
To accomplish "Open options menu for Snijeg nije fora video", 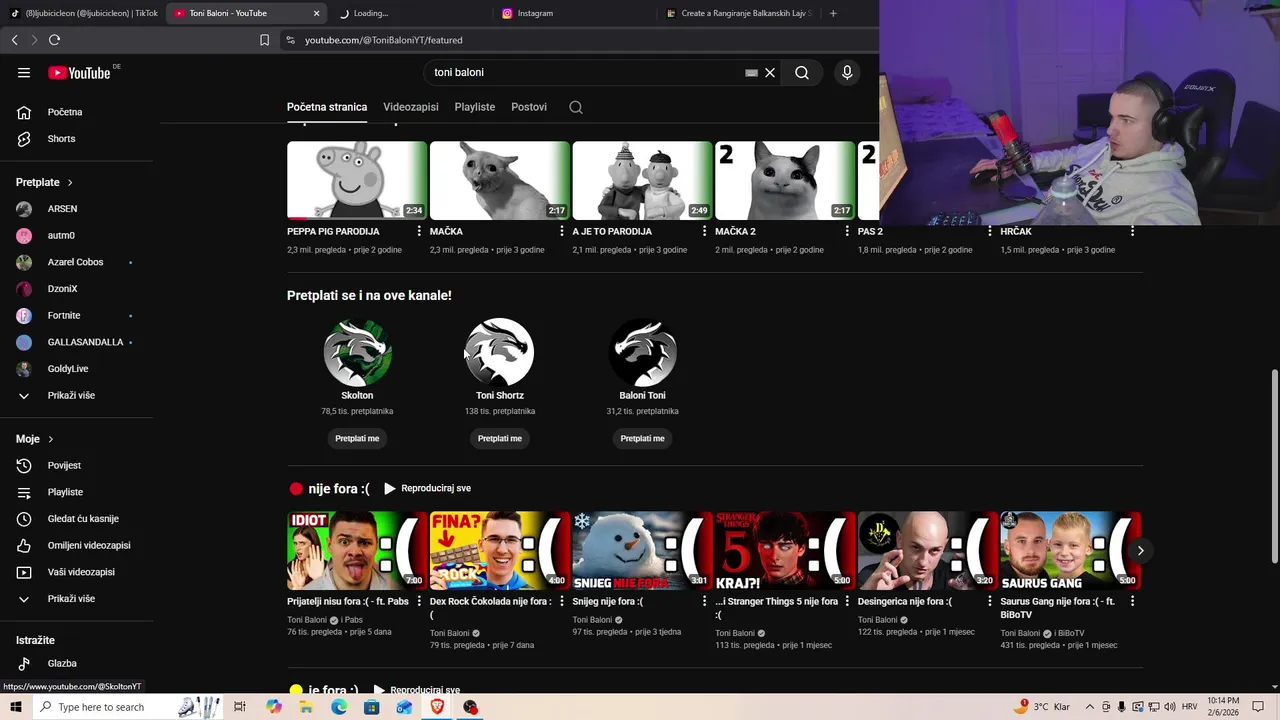I will (x=704, y=601).
